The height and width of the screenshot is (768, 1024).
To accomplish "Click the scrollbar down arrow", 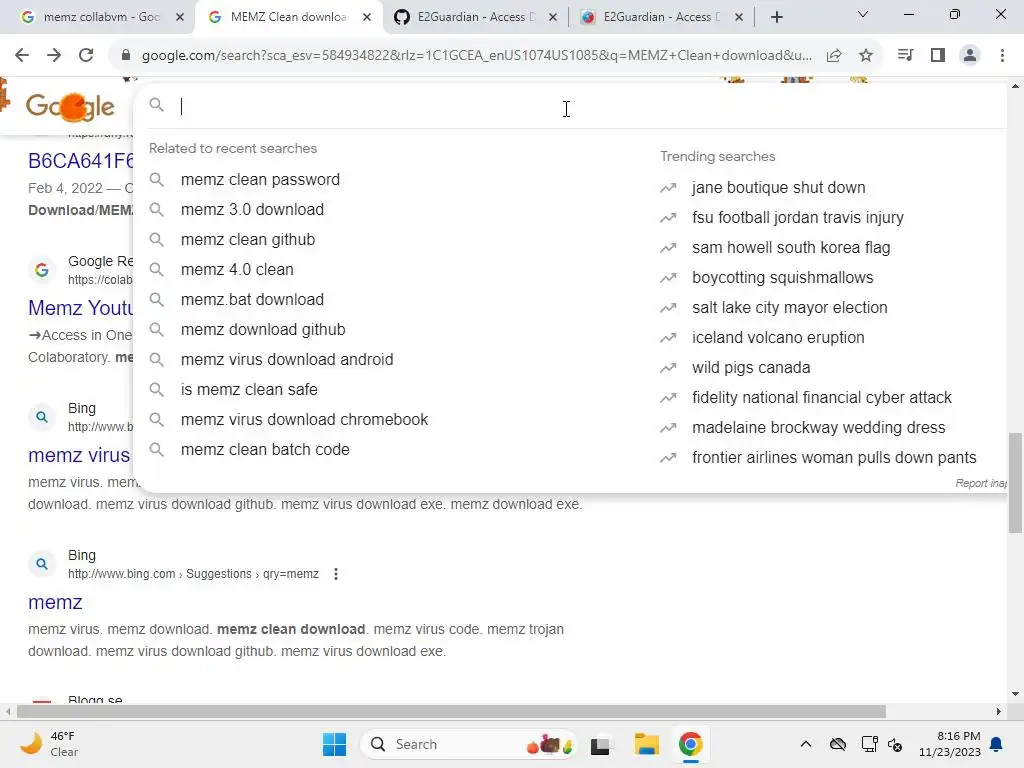I will click(x=1016, y=694).
